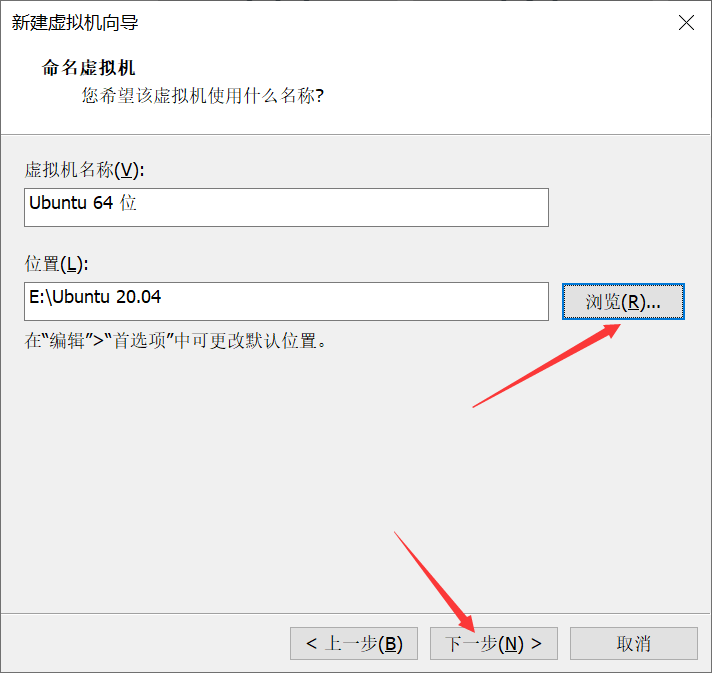Click the question 您希望该虚拟机使用什么名称?
This screenshot has height=673, width=712.
click(203, 96)
